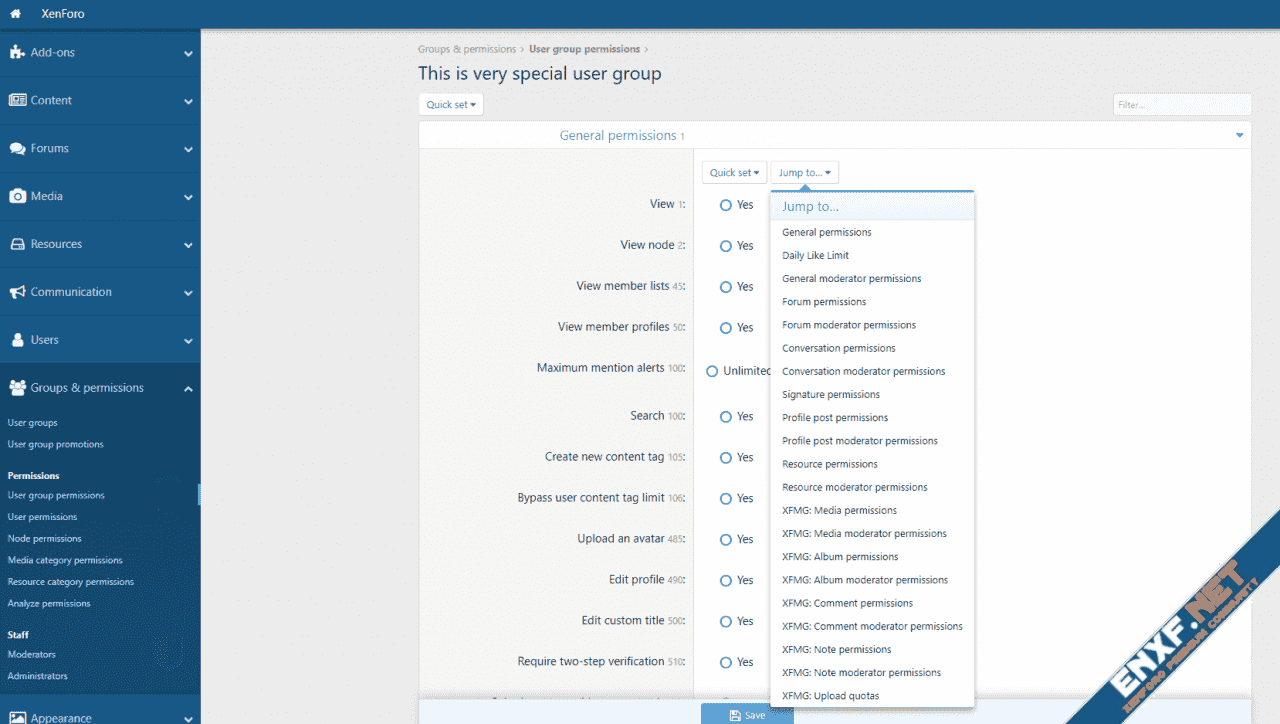Open Node permissions in sidebar

click(x=45, y=539)
